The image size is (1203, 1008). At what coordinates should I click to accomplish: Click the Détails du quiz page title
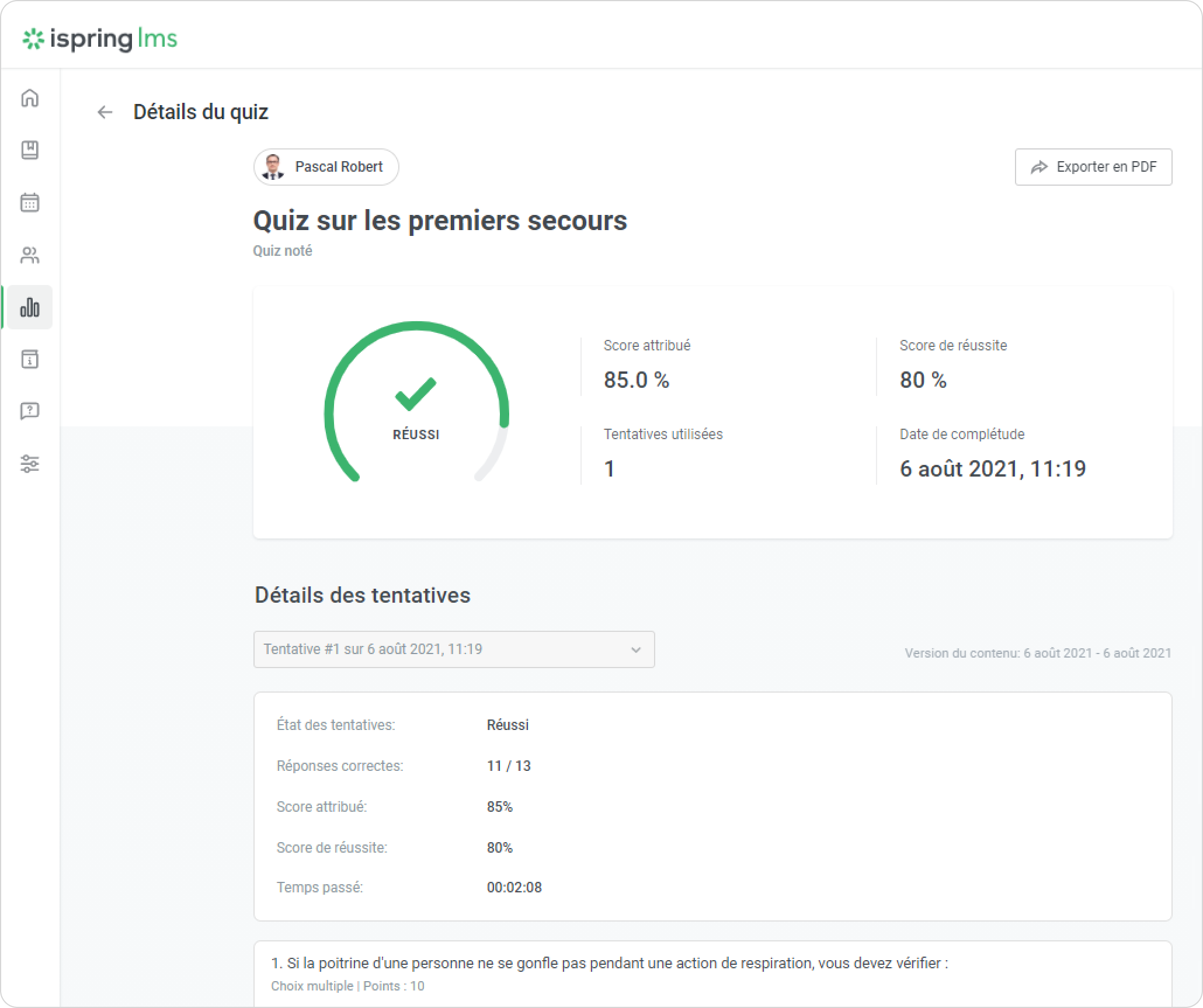pos(200,112)
